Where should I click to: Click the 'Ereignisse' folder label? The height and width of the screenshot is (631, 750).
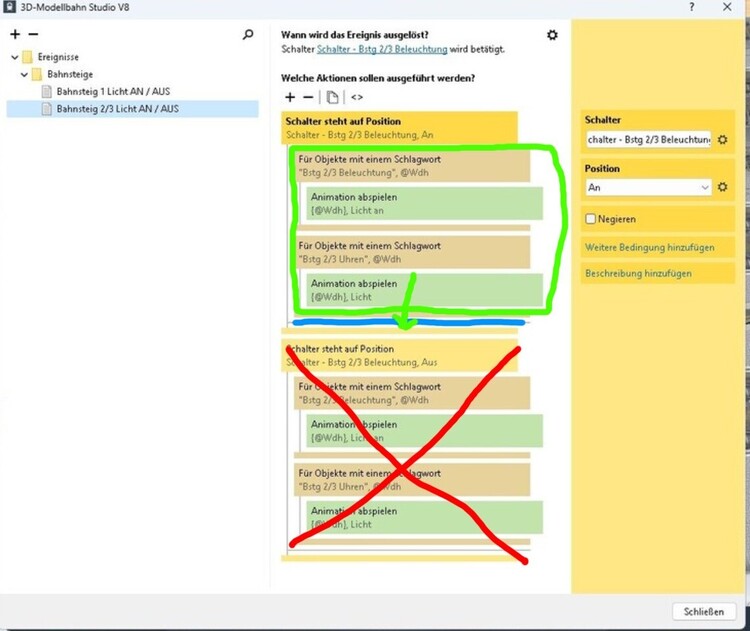click(x=58, y=57)
